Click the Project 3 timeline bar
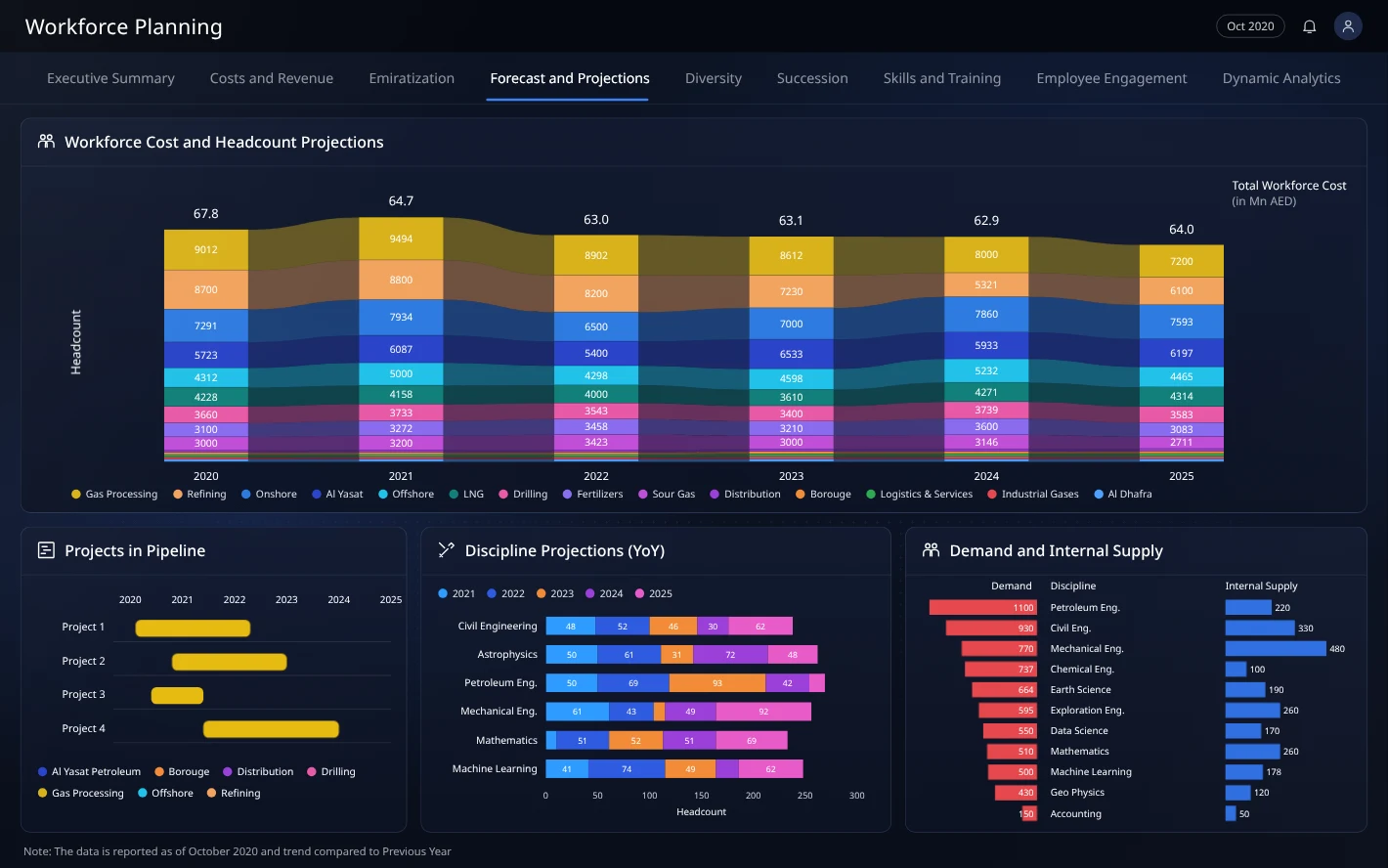The height and width of the screenshot is (868, 1388). [177, 696]
